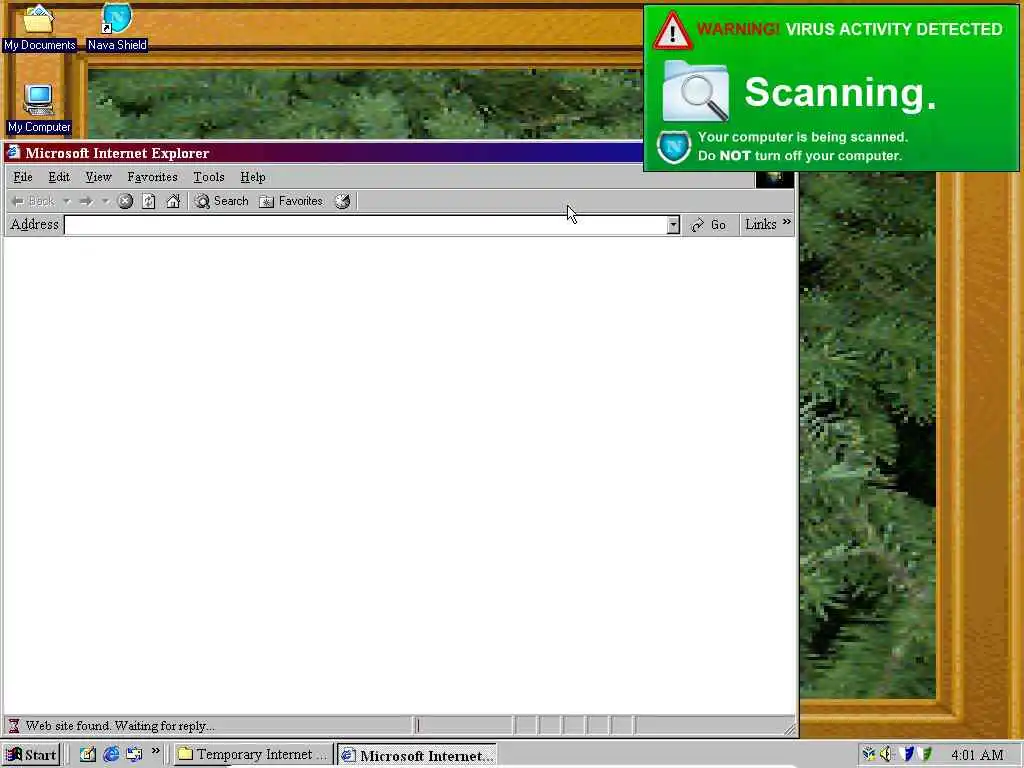Click the VIRUS ACTIVITY DETECTED text
Image resolution: width=1024 pixels, height=768 pixels.
[x=894, y=29]
